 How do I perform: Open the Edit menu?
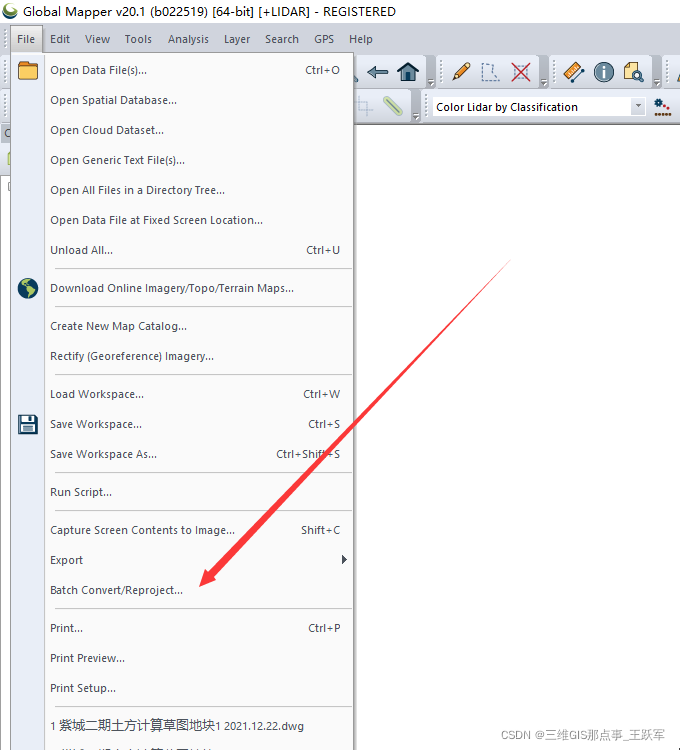[60, 39]
